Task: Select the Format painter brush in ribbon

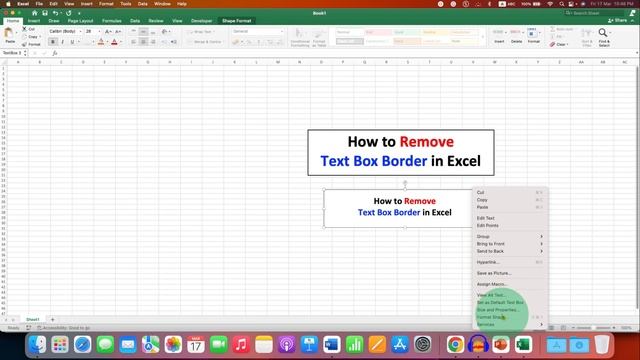Action: [24, 44]
